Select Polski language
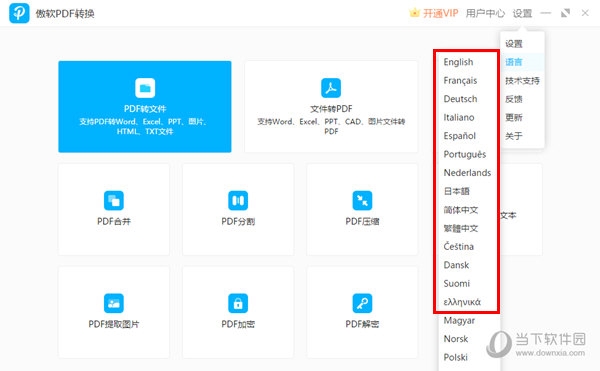Viewport: 600px width, 371px height. (455, 357)
